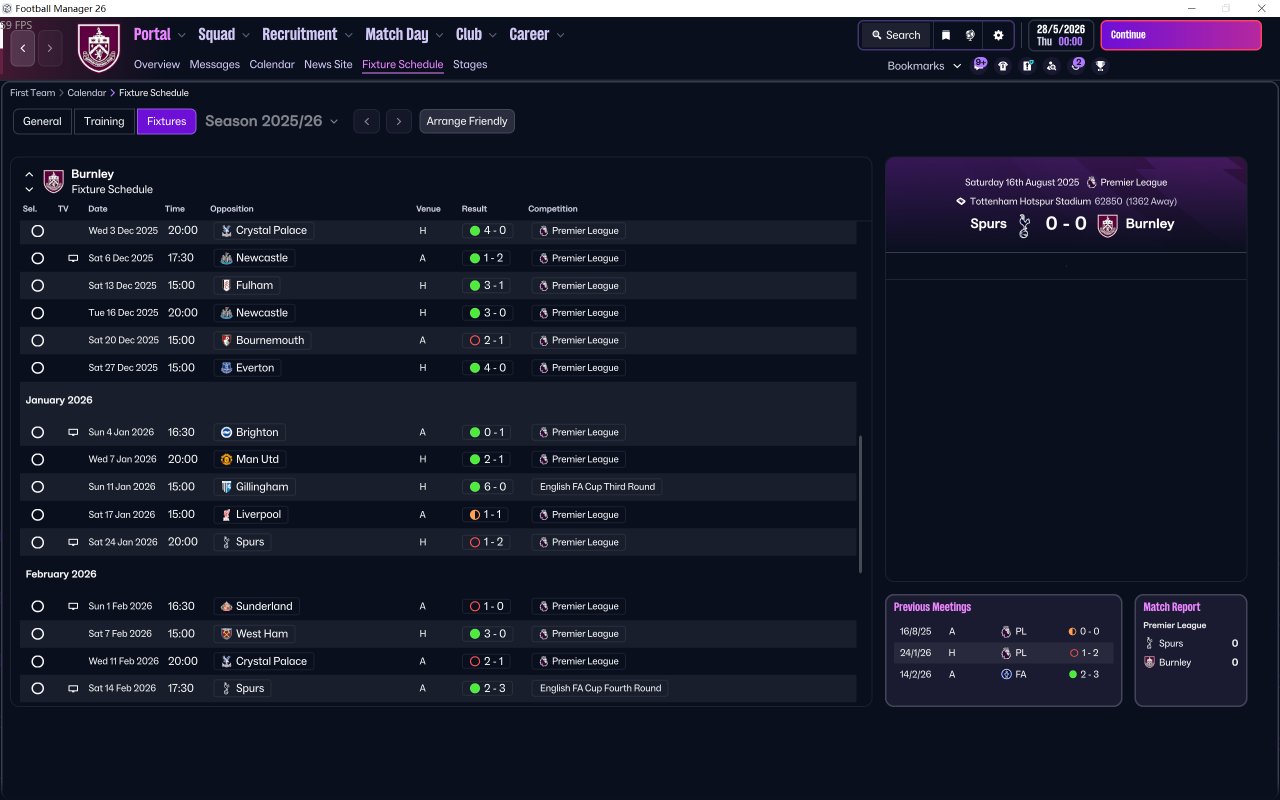Select the West Ham fixture radio button
1280x800 pixels.
(x=38, y=634)
